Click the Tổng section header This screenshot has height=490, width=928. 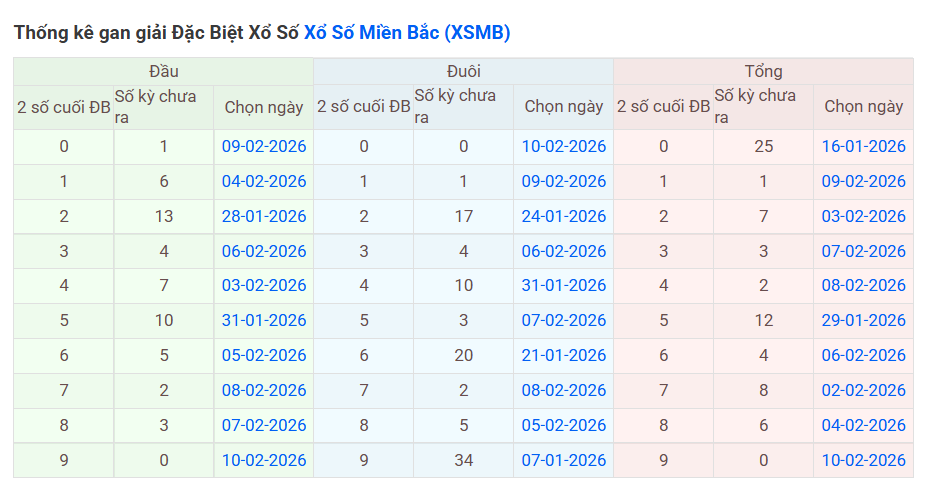click(763, 71)
